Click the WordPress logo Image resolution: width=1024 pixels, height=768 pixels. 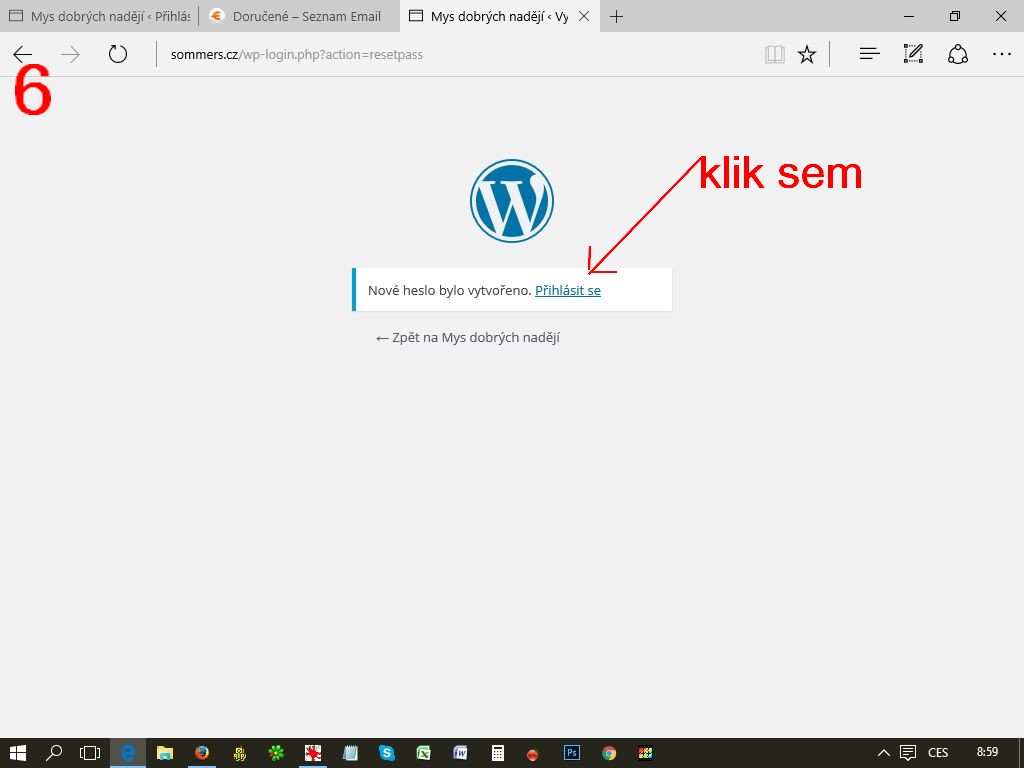[512, 200]
